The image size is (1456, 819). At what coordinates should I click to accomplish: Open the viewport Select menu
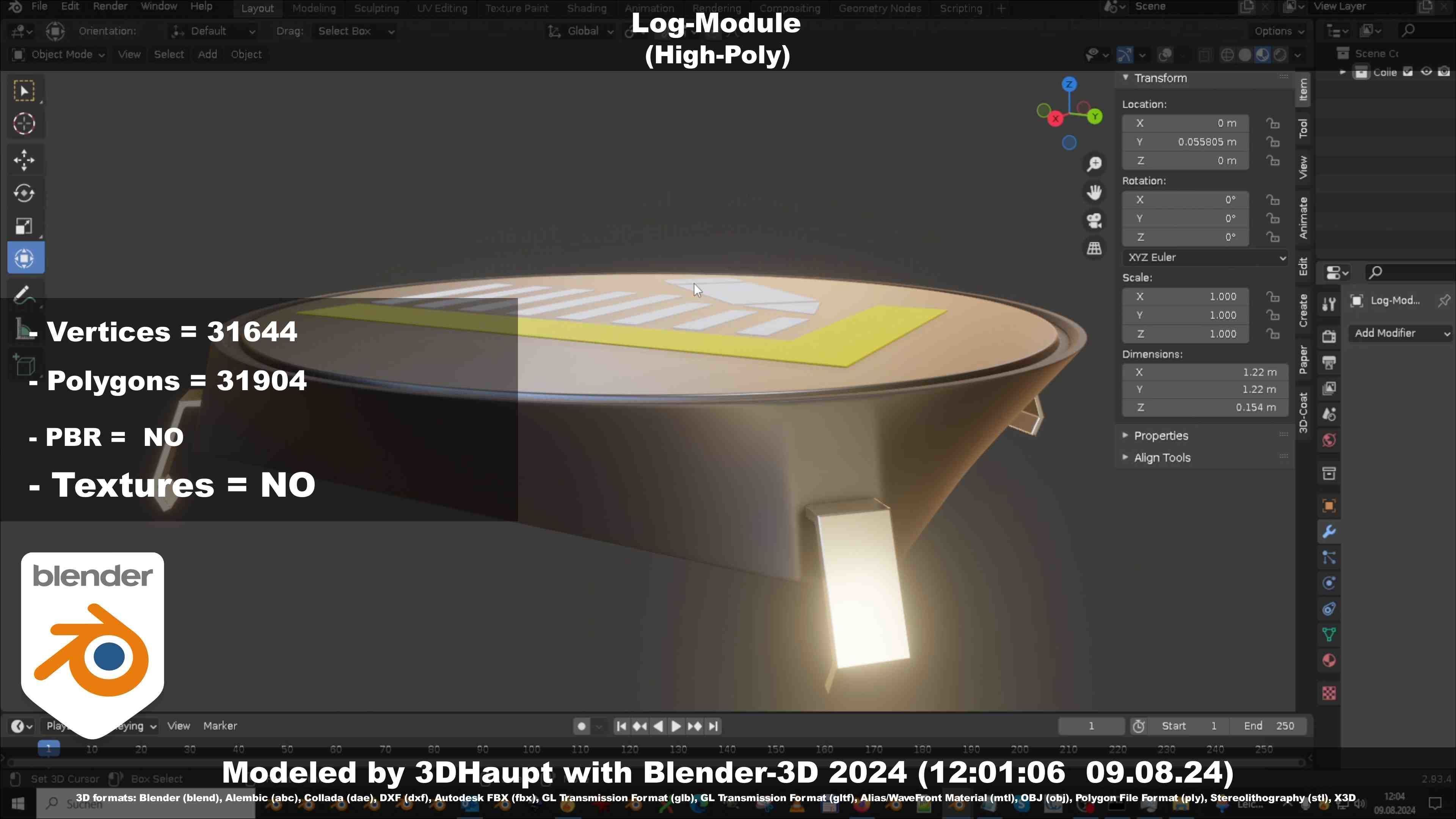pyautogui.click(x=169, y=55)
